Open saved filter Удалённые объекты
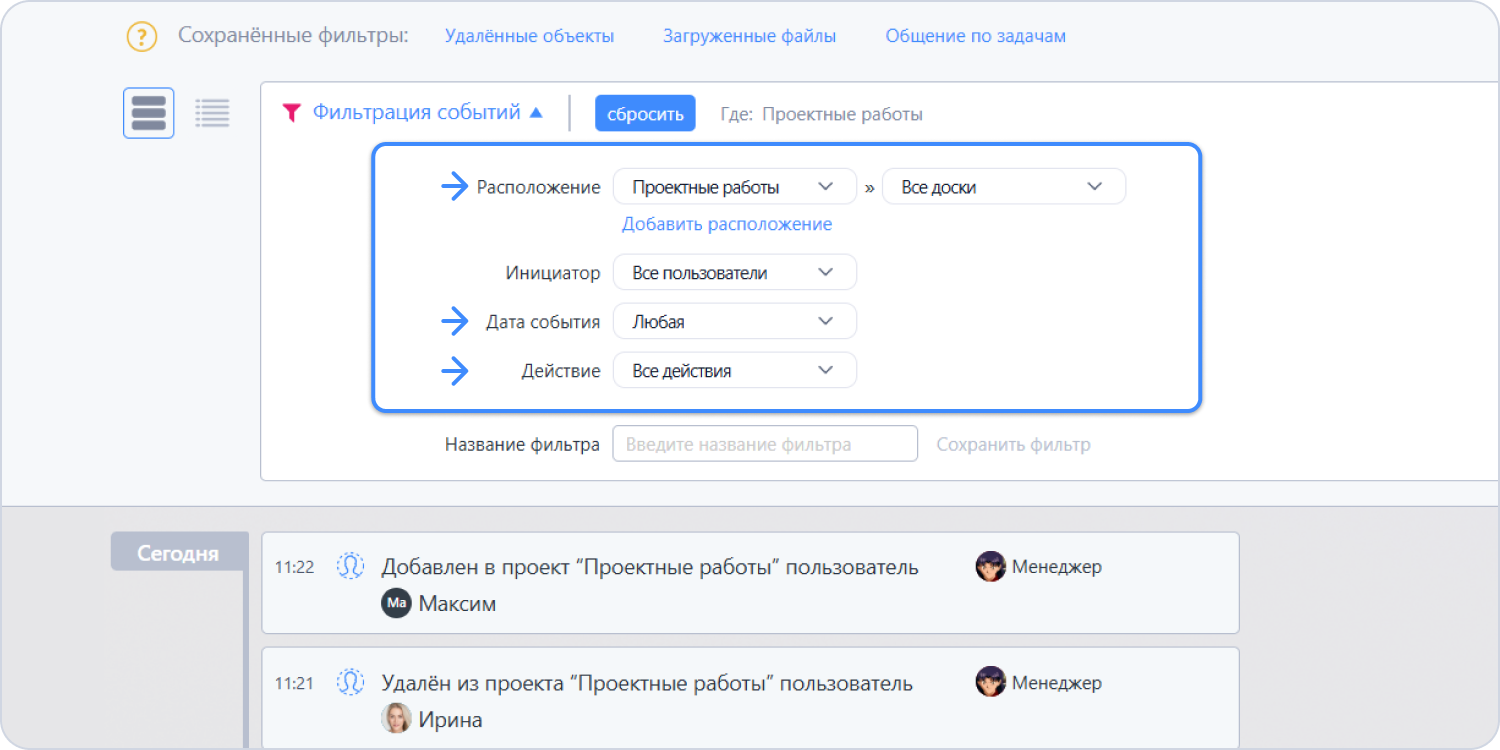The width and height of the screenshot is (1500, 750). (529, 36)
